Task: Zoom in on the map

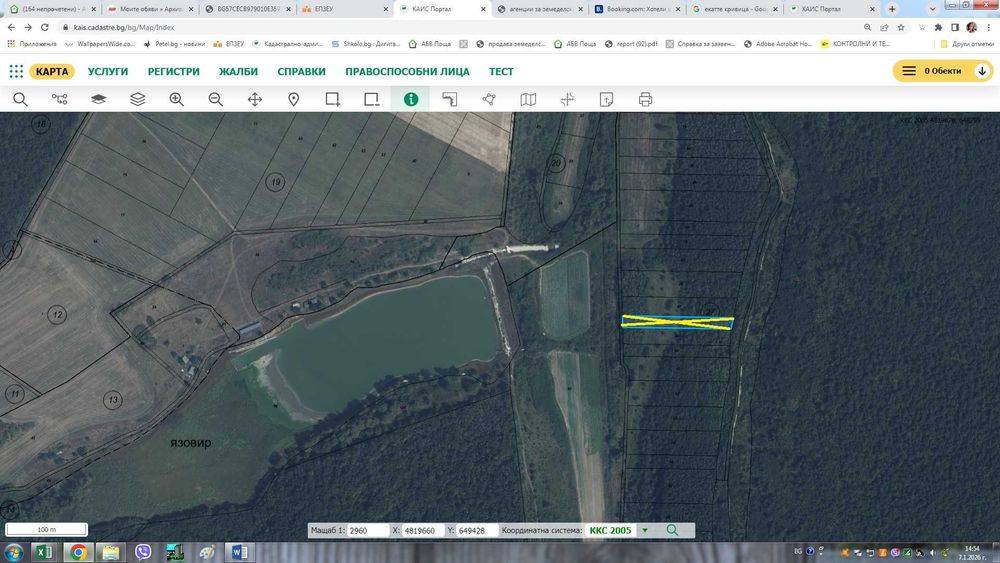Action: [177, 99]
